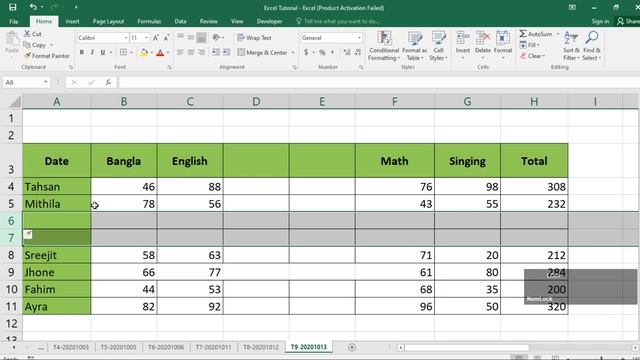Image resolution: width=640 pixels, height=360 pixels.
Task: Open the File menu tab
Action: point(13,21)
